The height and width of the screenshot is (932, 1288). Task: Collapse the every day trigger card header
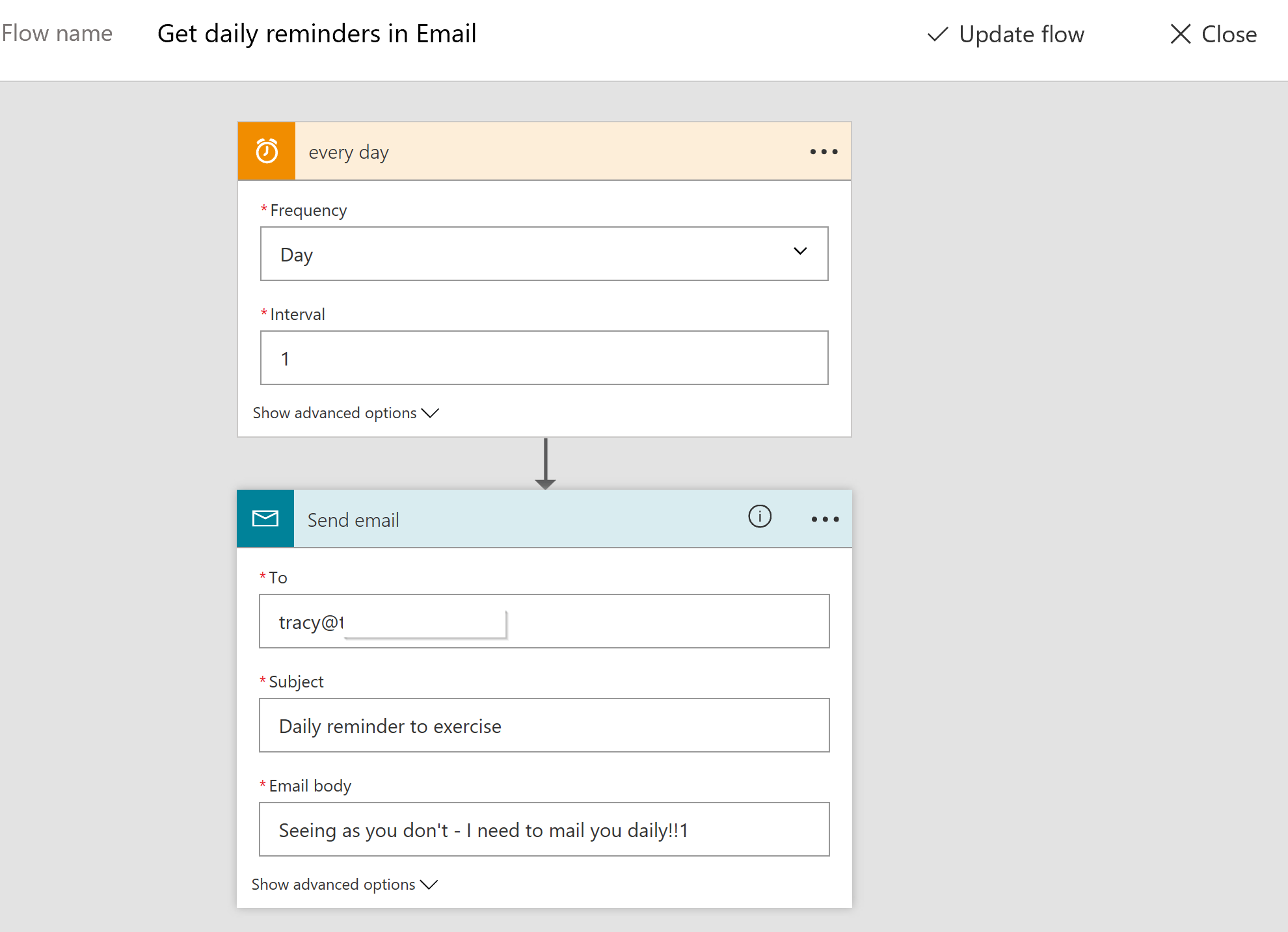click(x=455, y=152)
